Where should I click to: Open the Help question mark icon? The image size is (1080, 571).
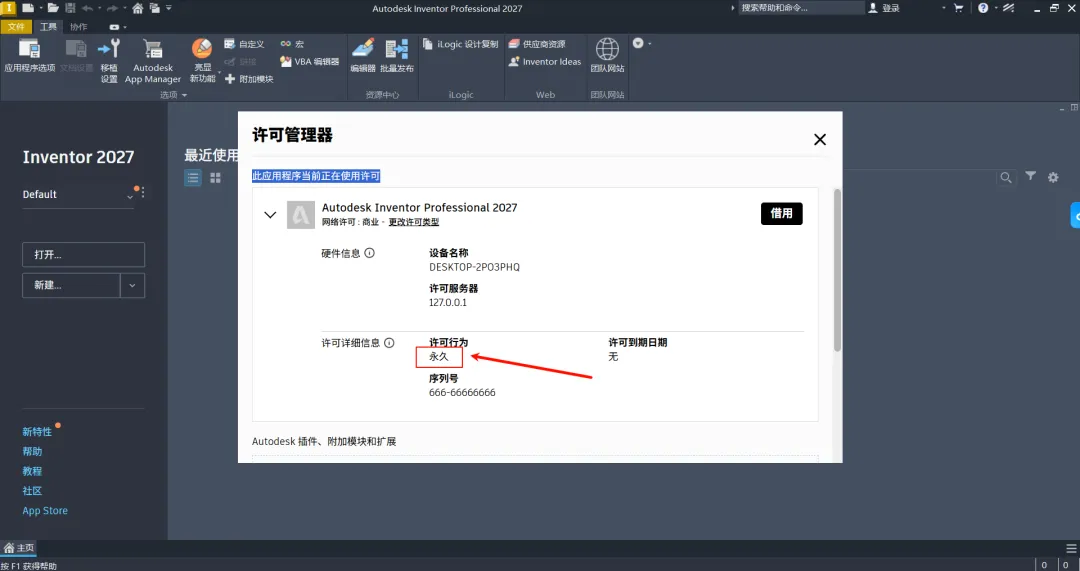pos(983,8)
